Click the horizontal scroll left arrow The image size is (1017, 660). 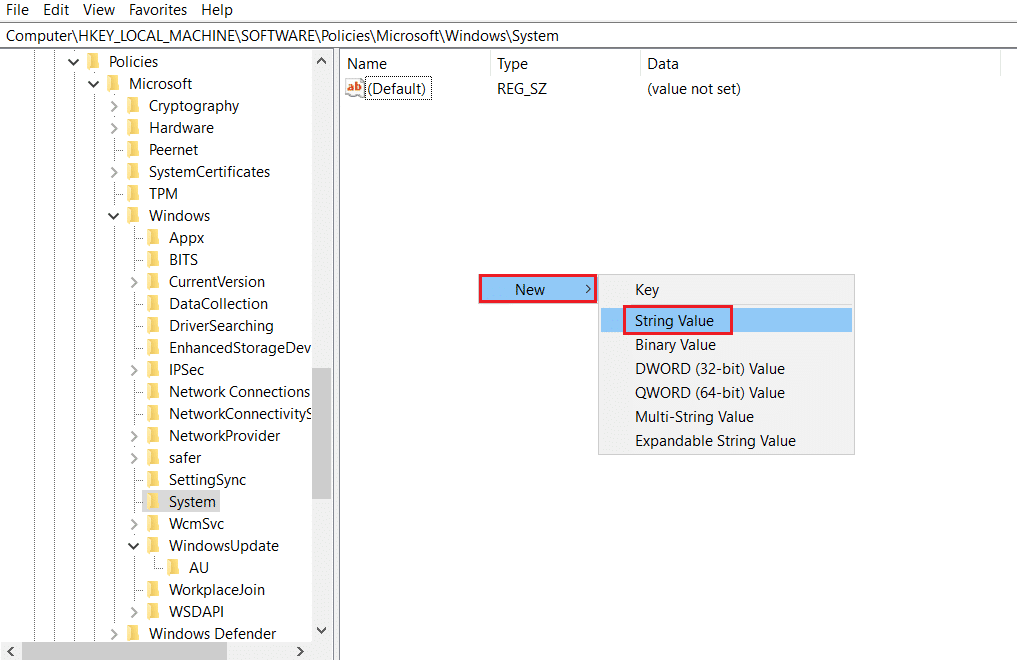click(x=10, y=651)
